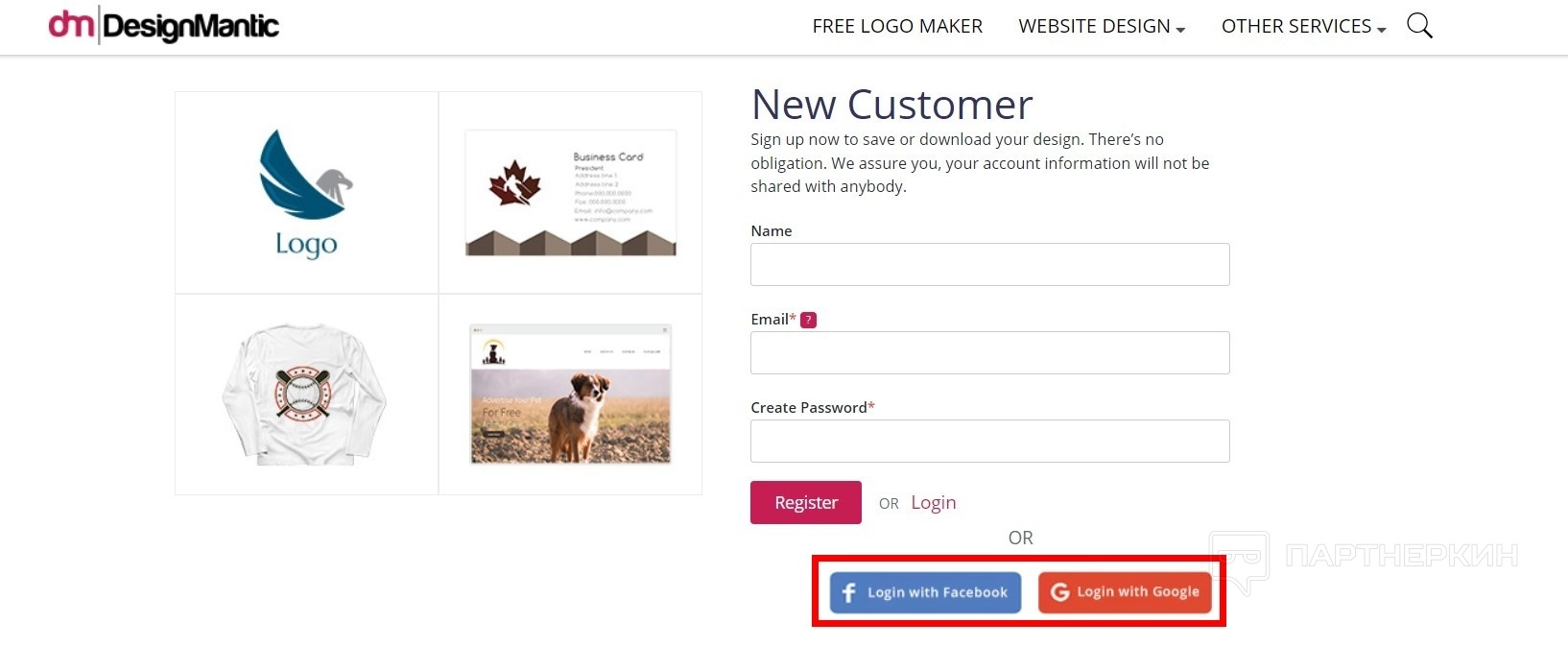Click the Name input field

[x=989, y=264]
